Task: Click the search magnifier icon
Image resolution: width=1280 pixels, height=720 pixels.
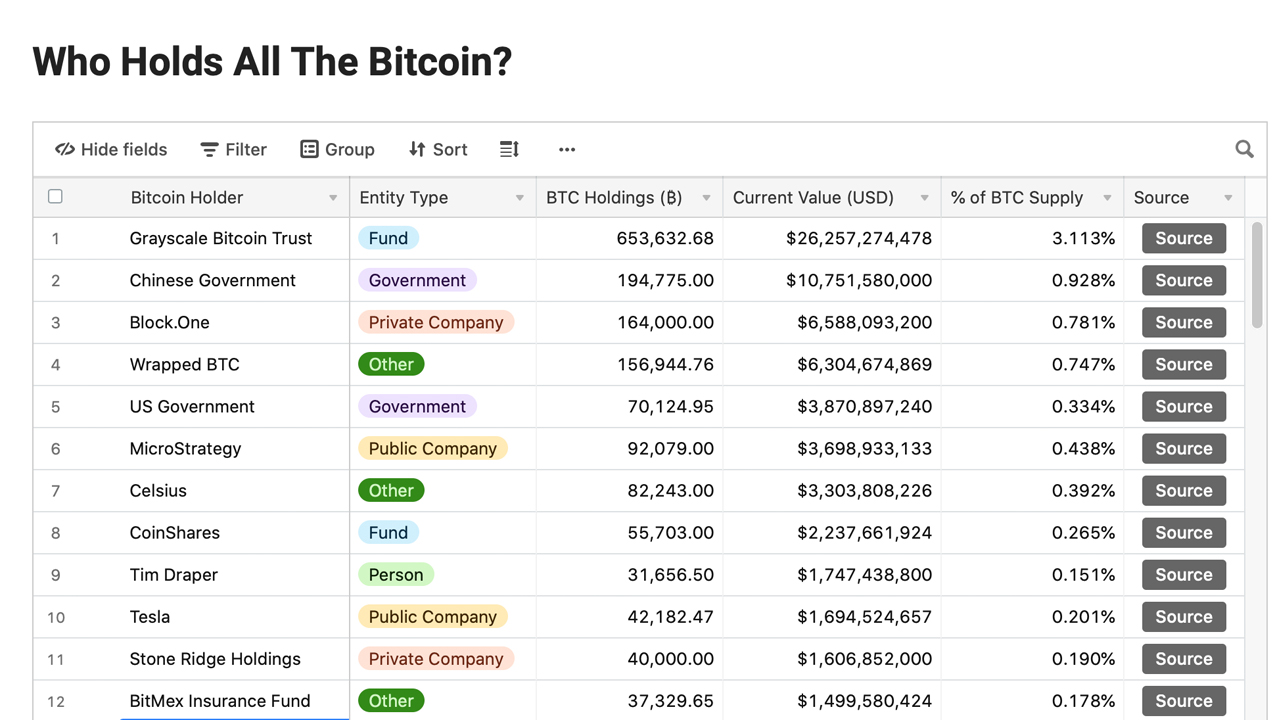Action: (1244, 149)
